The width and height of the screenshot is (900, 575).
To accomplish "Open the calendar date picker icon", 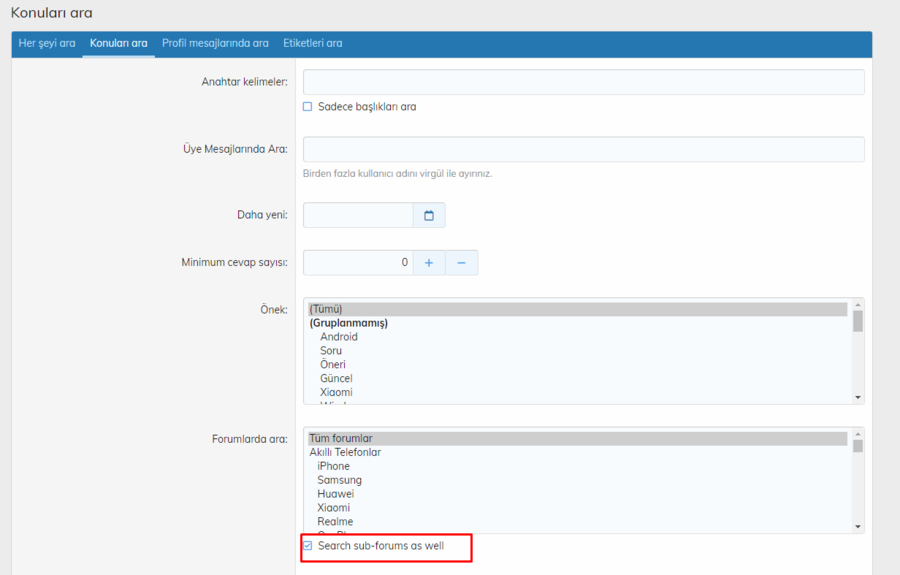I will 429,215.
